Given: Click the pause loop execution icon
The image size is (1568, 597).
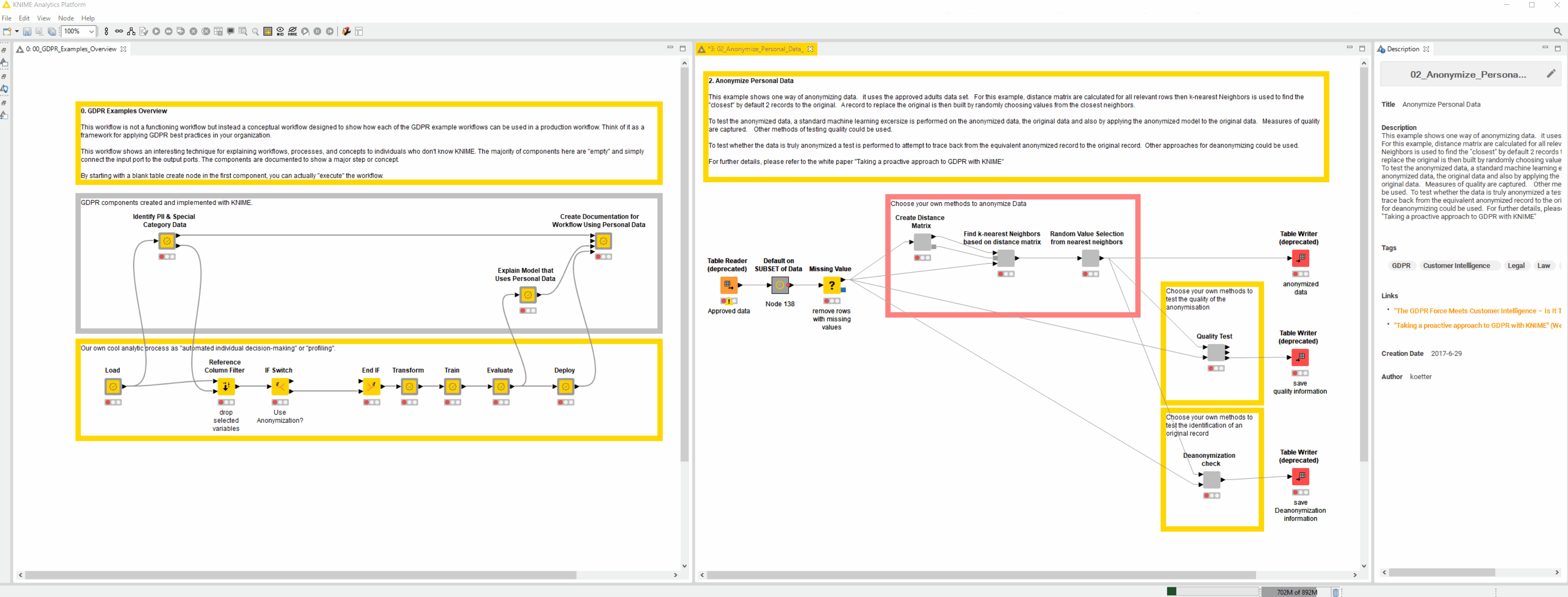Looking at the screenshot, I should click(x=318, y=31).
